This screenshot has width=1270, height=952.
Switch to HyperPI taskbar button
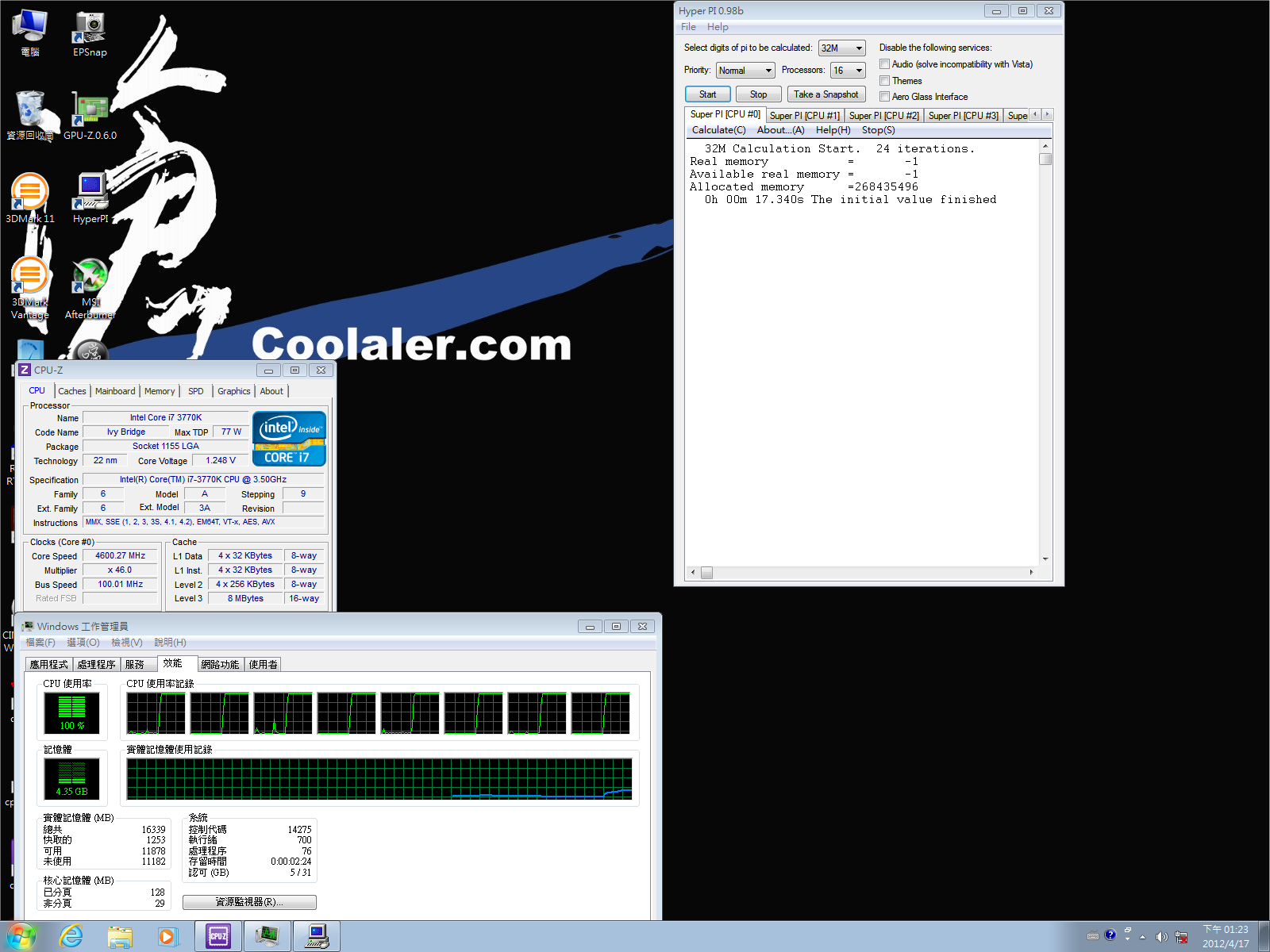pyautogui.click(x=317, y=937)
